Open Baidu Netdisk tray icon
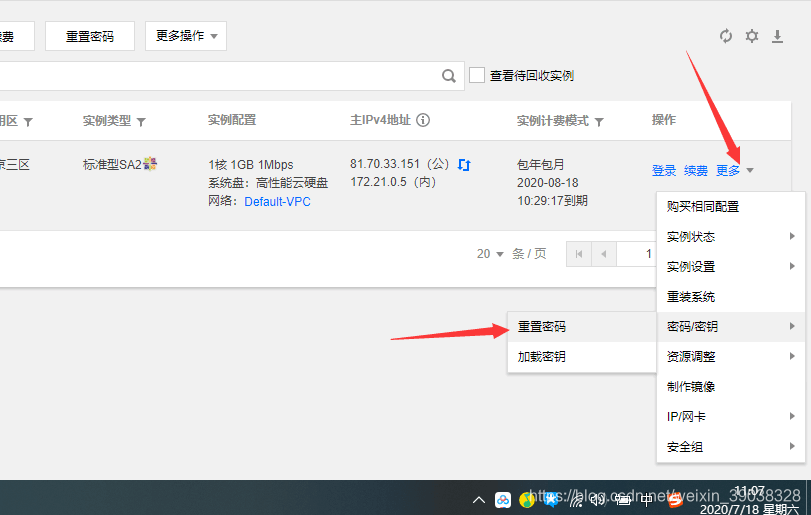This screenshot has height=515, width=811. coord(503,500)
